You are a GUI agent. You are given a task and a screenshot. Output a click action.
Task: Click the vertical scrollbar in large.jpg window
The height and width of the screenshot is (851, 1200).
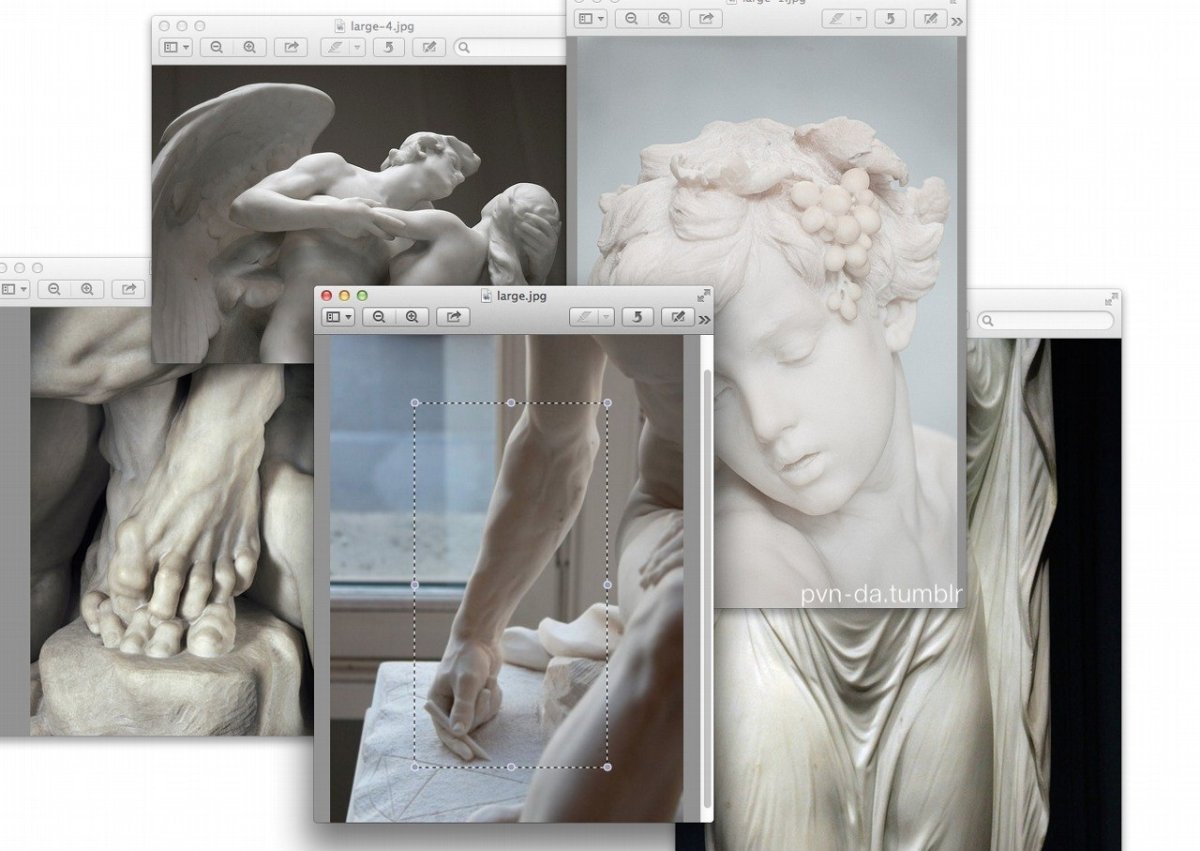707,580
